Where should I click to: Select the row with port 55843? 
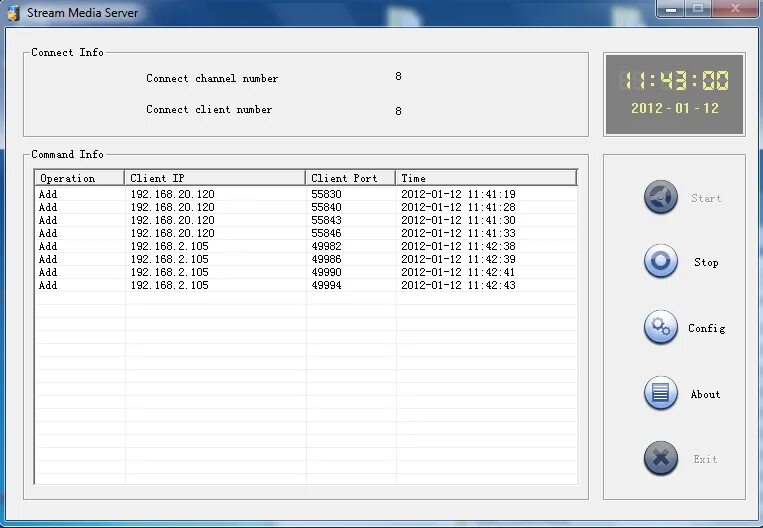[306, 220]
